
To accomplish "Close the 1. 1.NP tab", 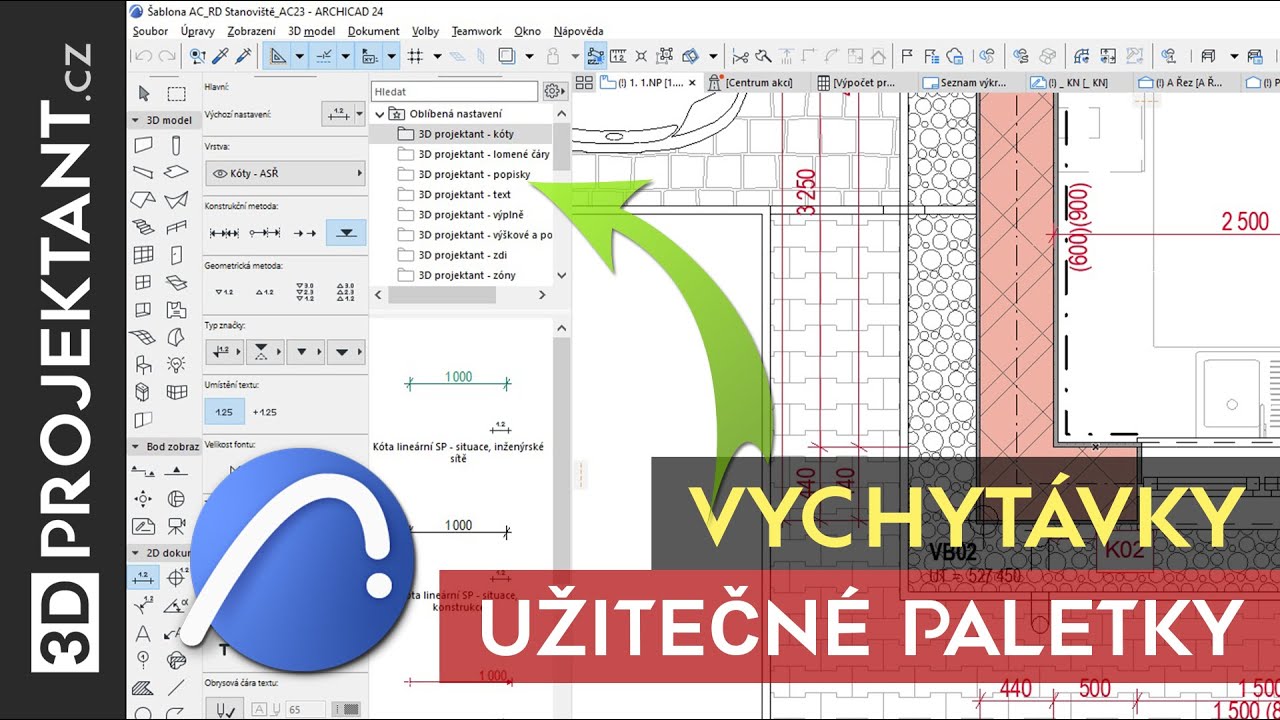I will coord(692,83).
